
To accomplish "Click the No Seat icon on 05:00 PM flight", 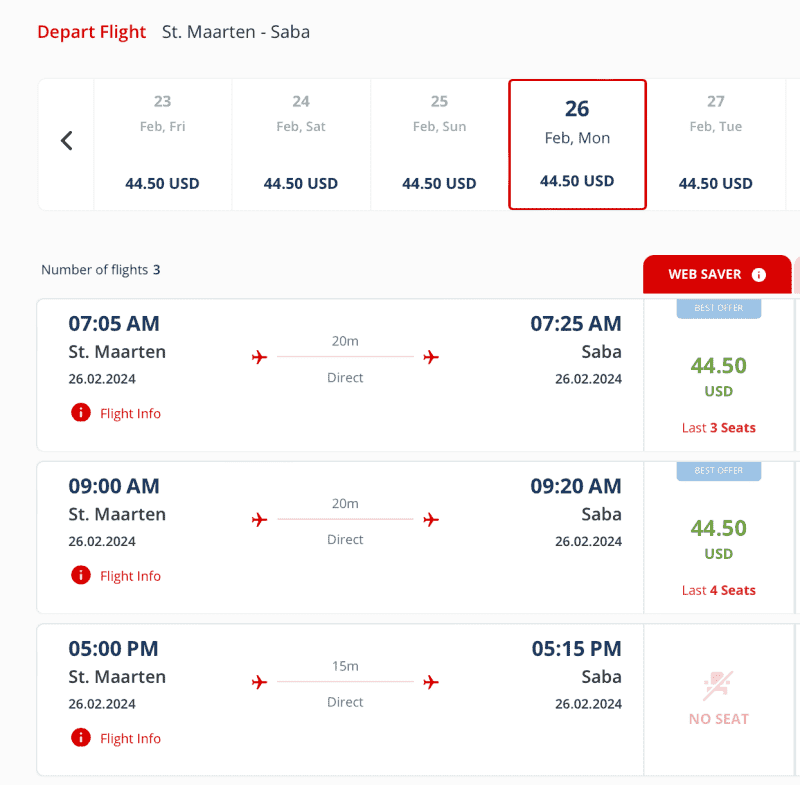I will coord(718,685).
